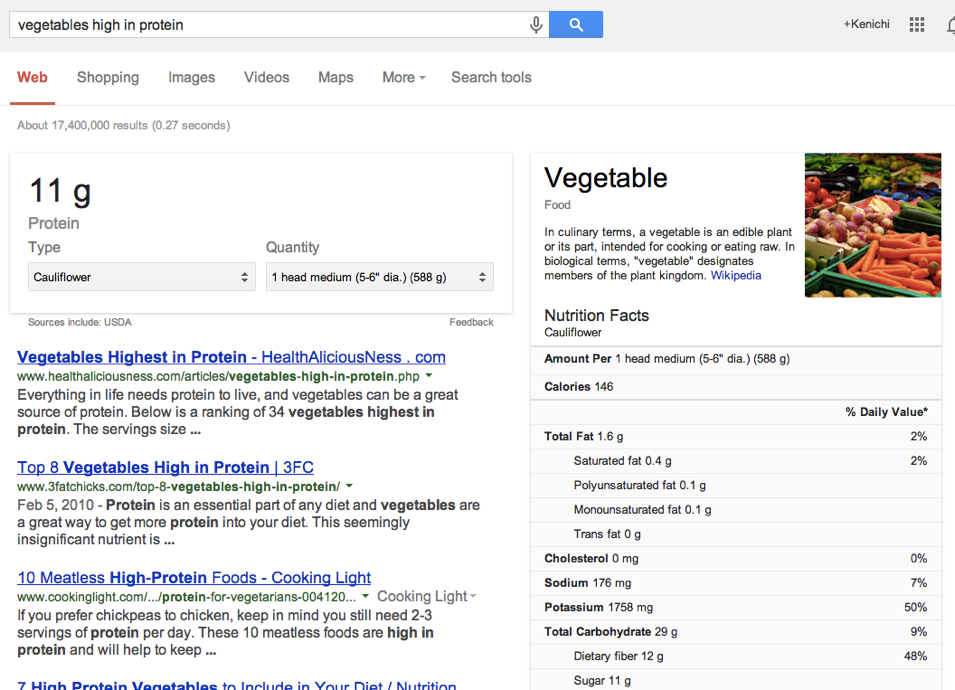955x690 pixels.
Task: Open the Cauliflower type dropdown
Action: pos(141,277)
